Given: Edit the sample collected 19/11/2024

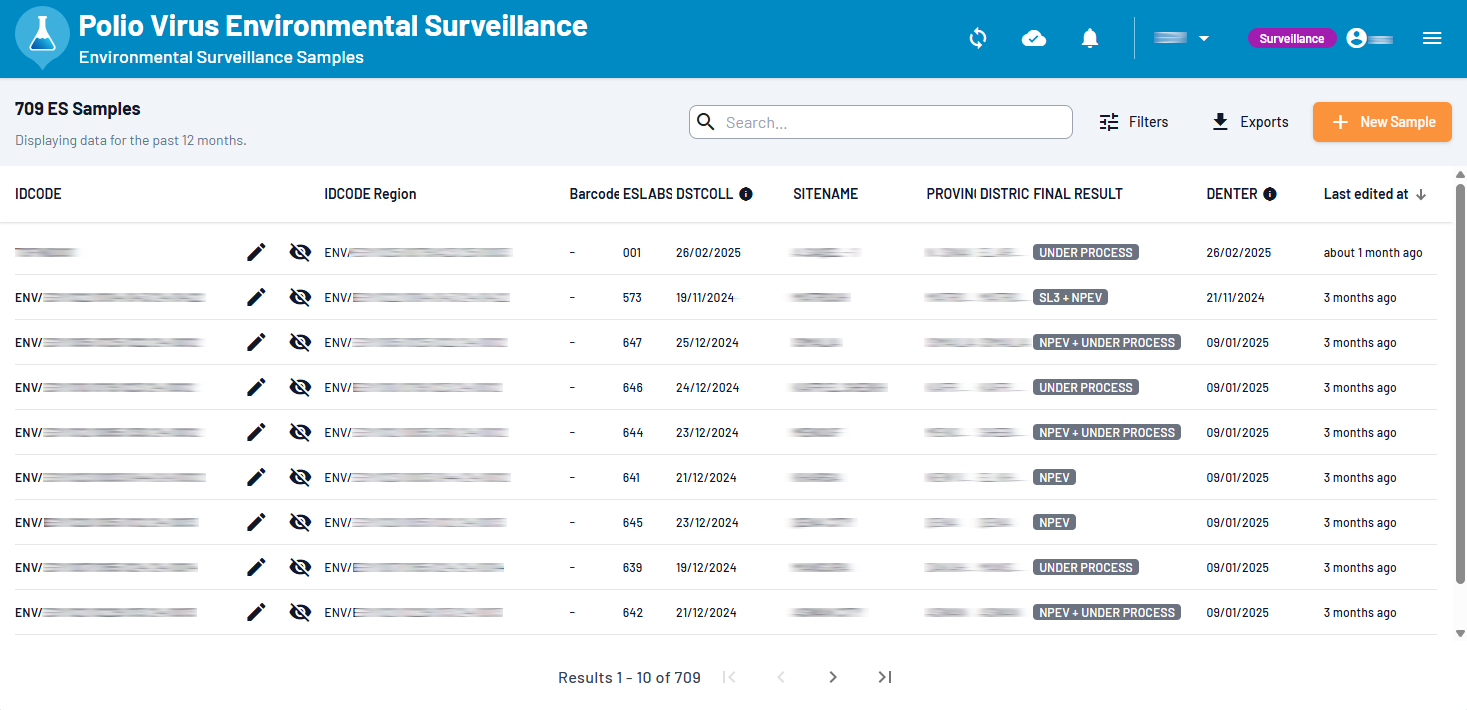Looking at the screenshot, I should click(x=256, y=297).
